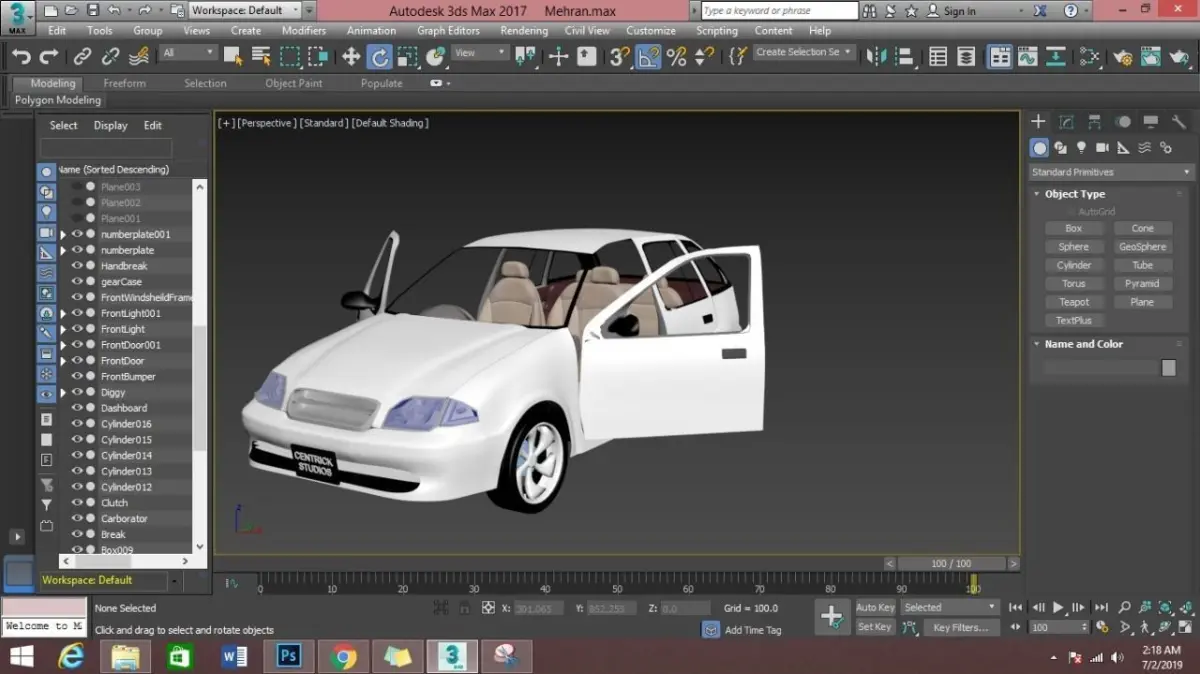This screenshot has width=1200, height=674.
Task: Open the Create Selection Set dropdown
Action: point(804,52)
